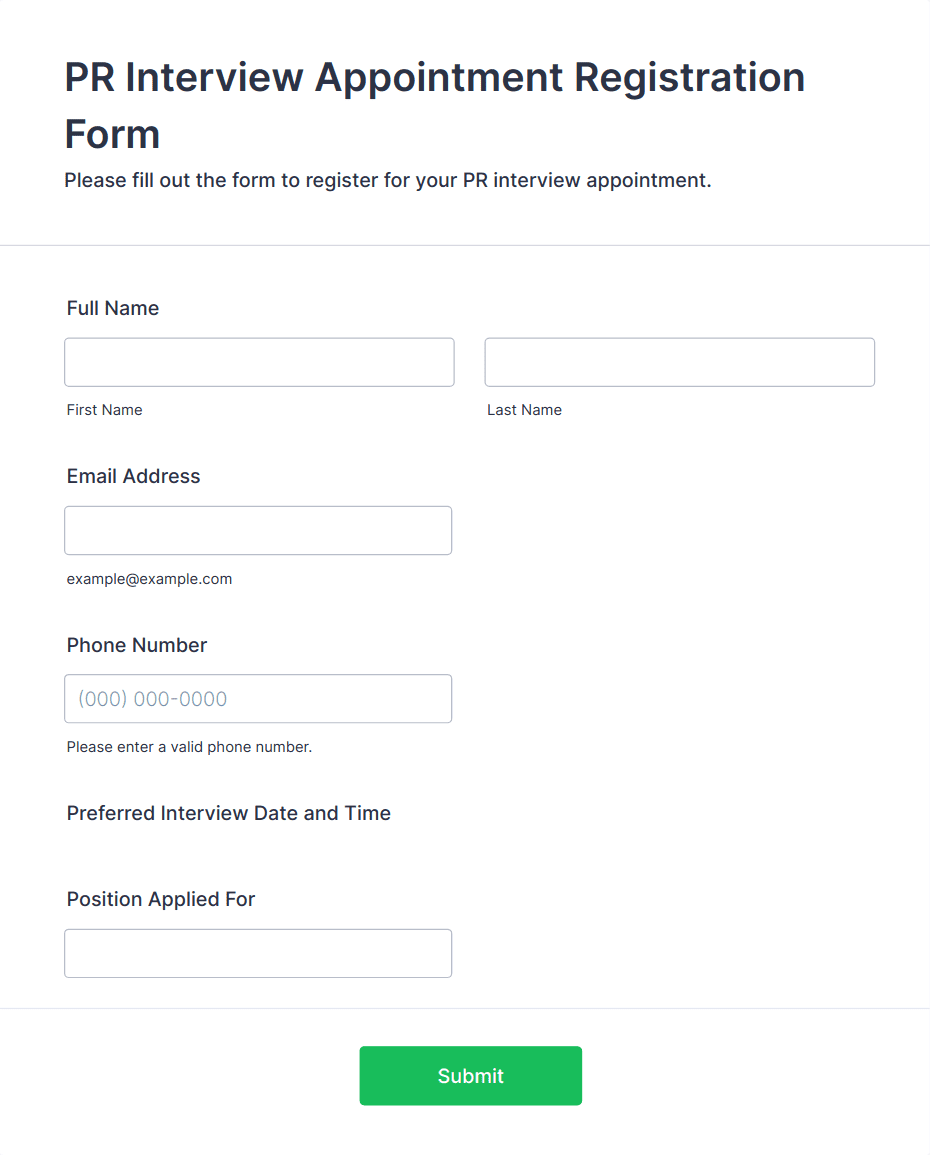Click the (000) 000-0000 placeholder text

153,699
